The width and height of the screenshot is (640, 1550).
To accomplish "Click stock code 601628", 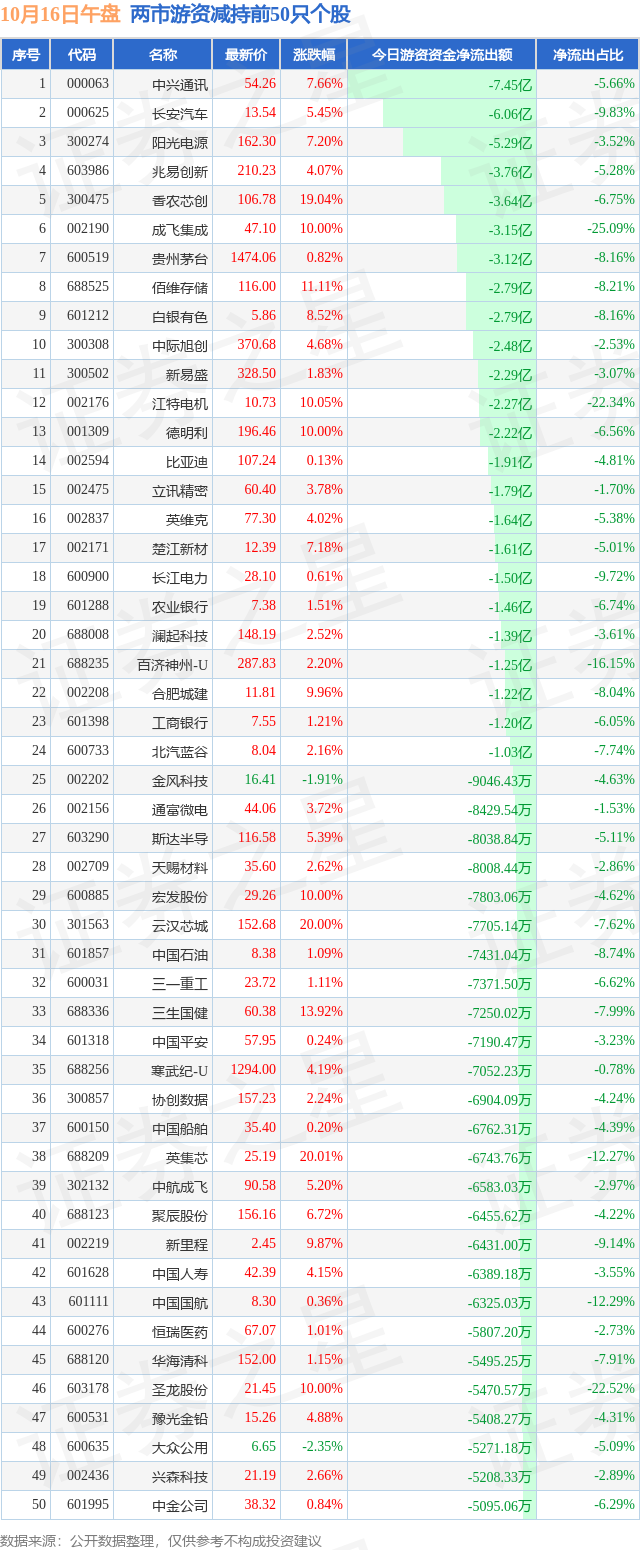I will pyautogui.click(x=88, y=1273).
